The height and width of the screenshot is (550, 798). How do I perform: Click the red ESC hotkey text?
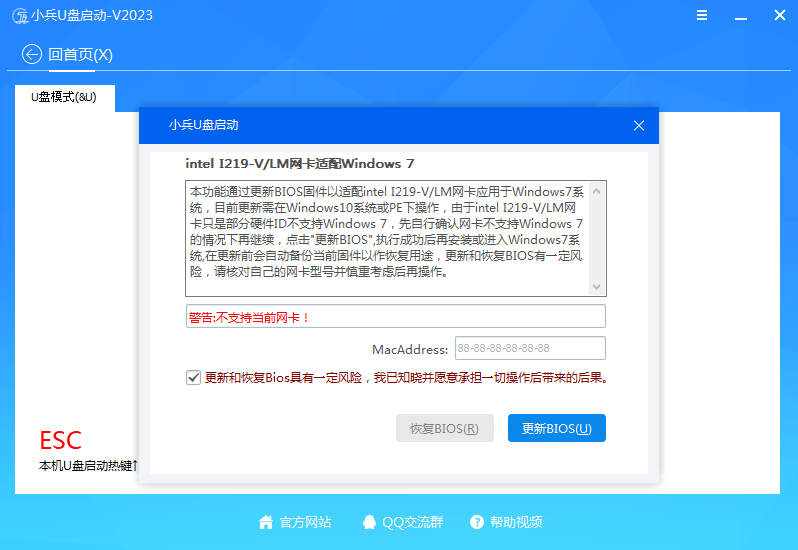point(61,441)
